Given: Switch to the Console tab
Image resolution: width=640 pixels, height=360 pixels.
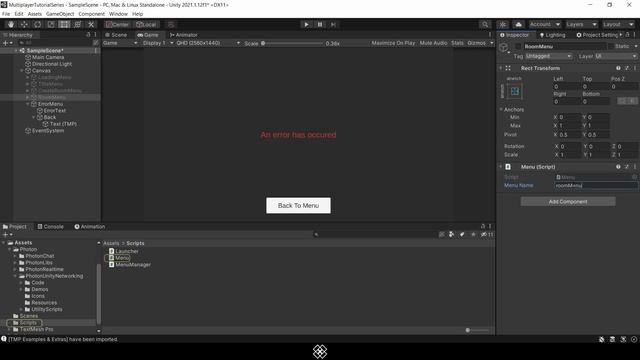Looking at the screenshot, I should click(x=51, y=227).
